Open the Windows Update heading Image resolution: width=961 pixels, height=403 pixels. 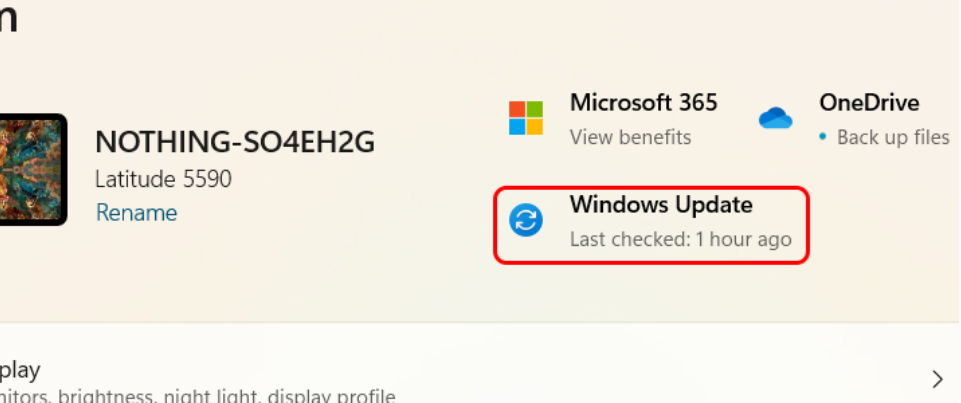(x=660, y=205)
